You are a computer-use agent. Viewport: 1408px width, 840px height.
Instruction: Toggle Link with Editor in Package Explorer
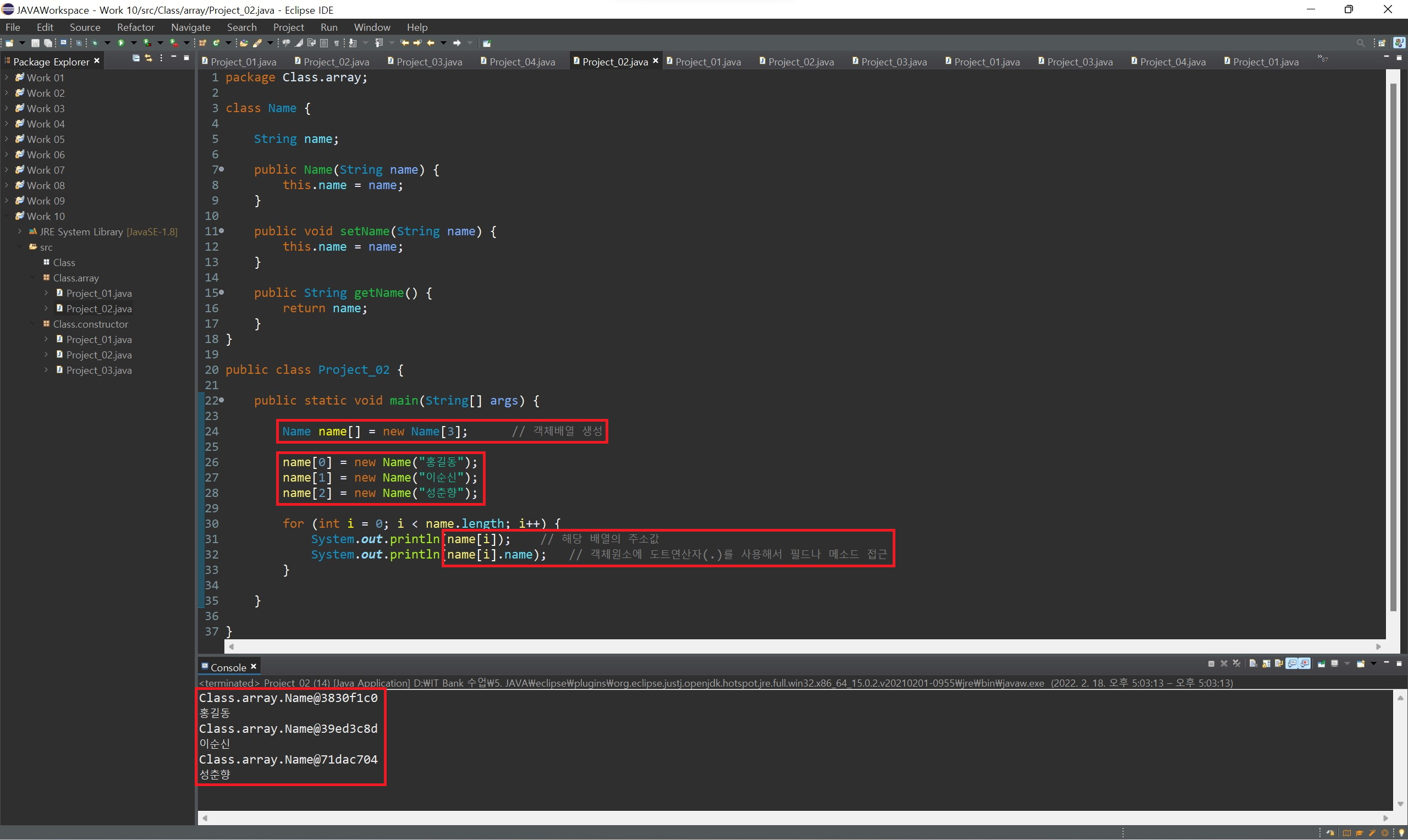click(148, 58)
